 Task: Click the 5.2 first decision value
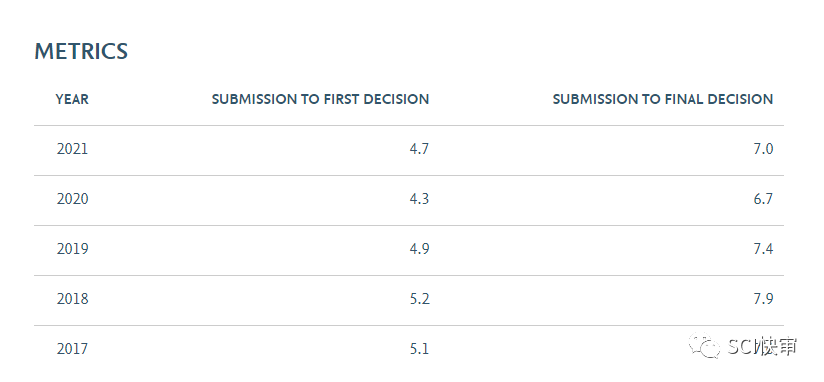[x=419, y=298]
